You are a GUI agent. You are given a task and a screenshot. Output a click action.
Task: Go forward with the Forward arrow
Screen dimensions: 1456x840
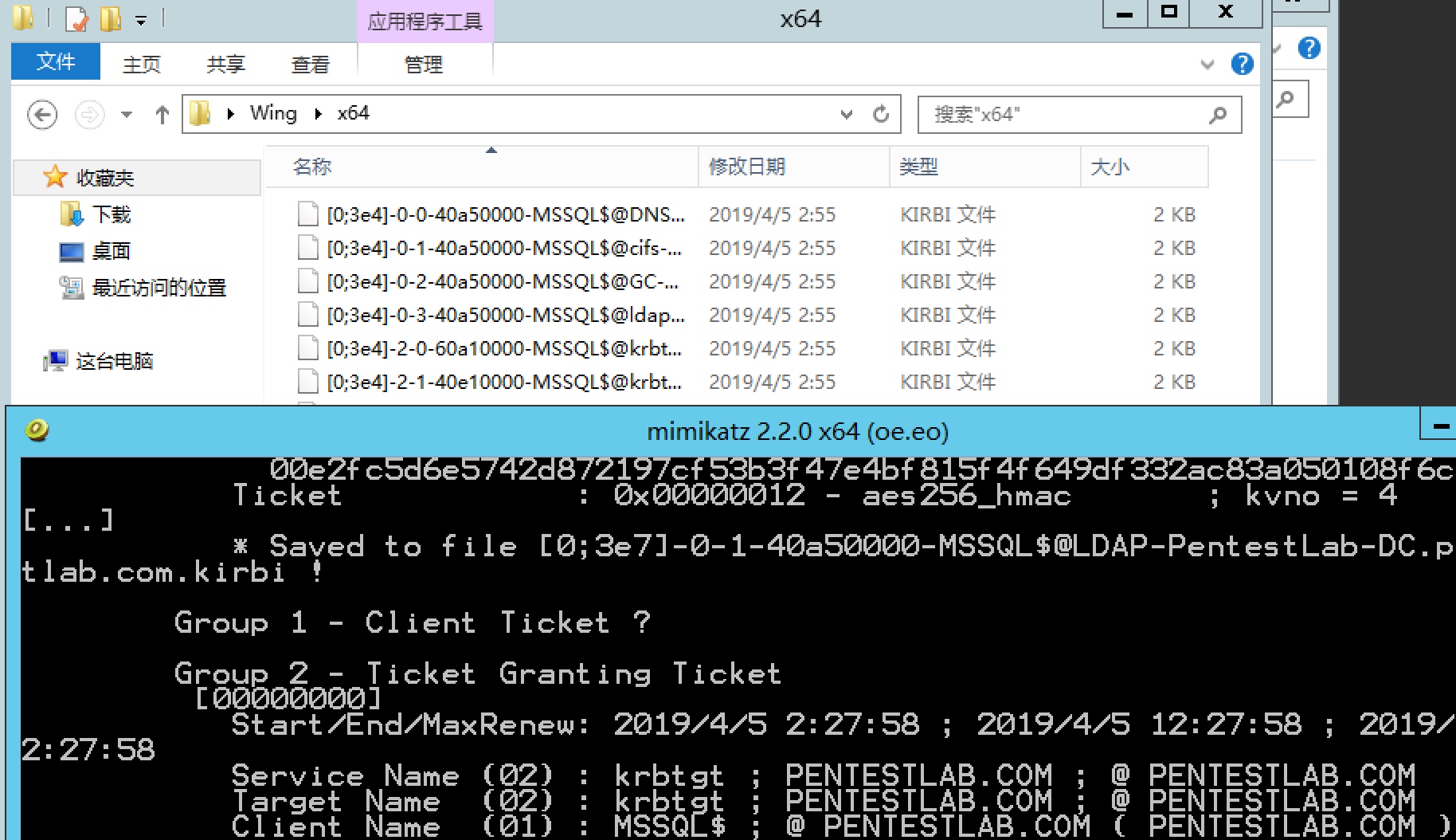[x=89, y=115]
